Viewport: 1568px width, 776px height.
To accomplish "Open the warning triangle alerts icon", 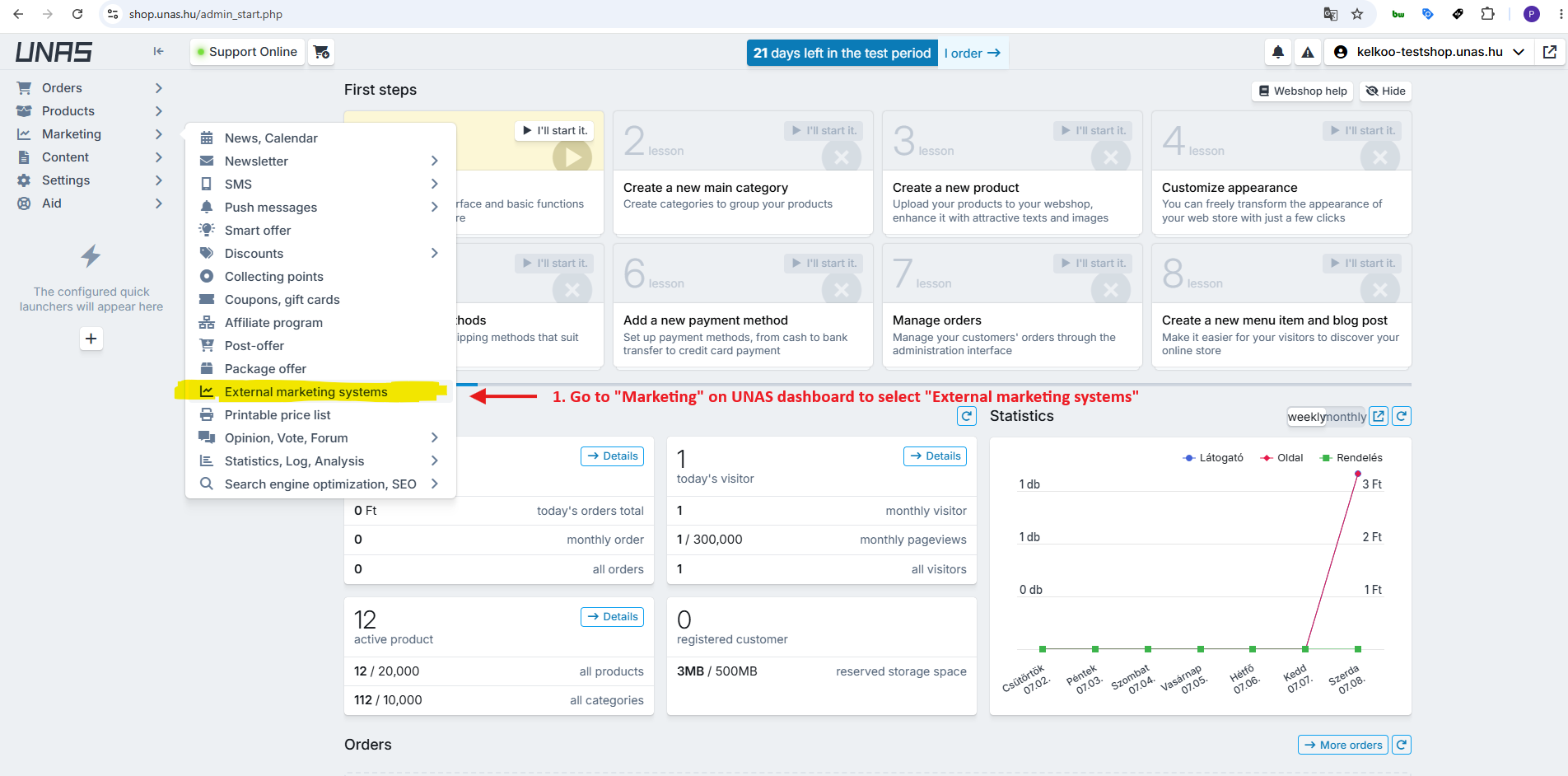I will (x=1308, y=52).
